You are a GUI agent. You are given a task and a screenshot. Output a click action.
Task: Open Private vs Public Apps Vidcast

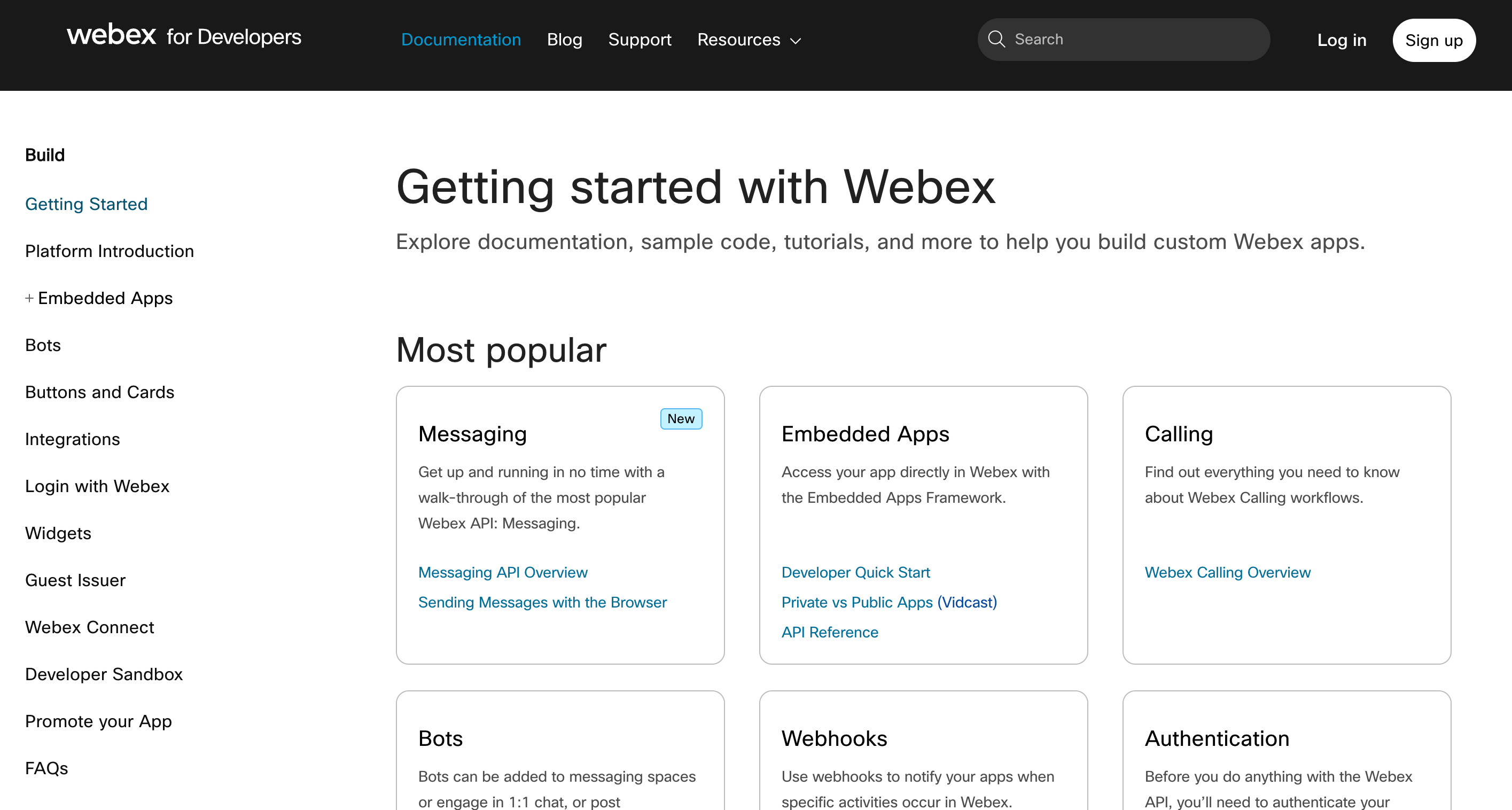pyautogui.click(x=889, y=602)
